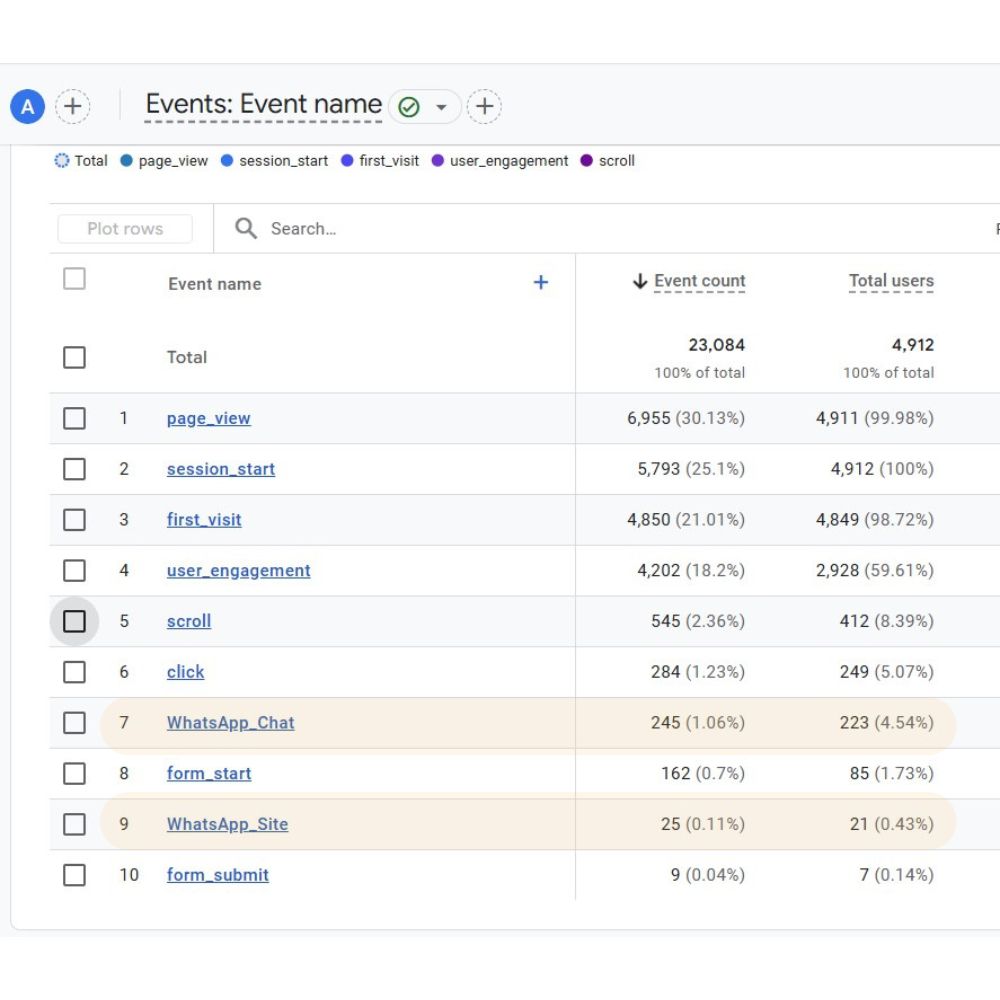Click the 545 (2.36%) cell

[698, 621]
